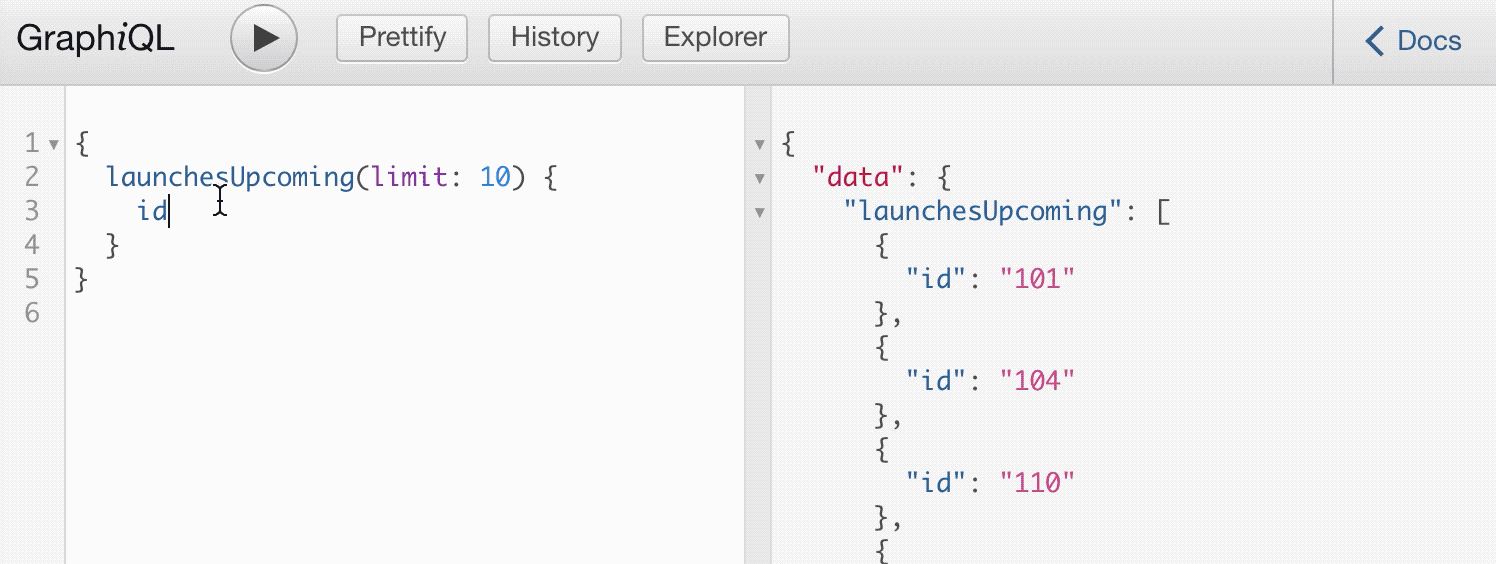Click the closing brace on line 5
Image resolution: width=1496 pixels, height=564 pixels.
click(x=82, y=279)
